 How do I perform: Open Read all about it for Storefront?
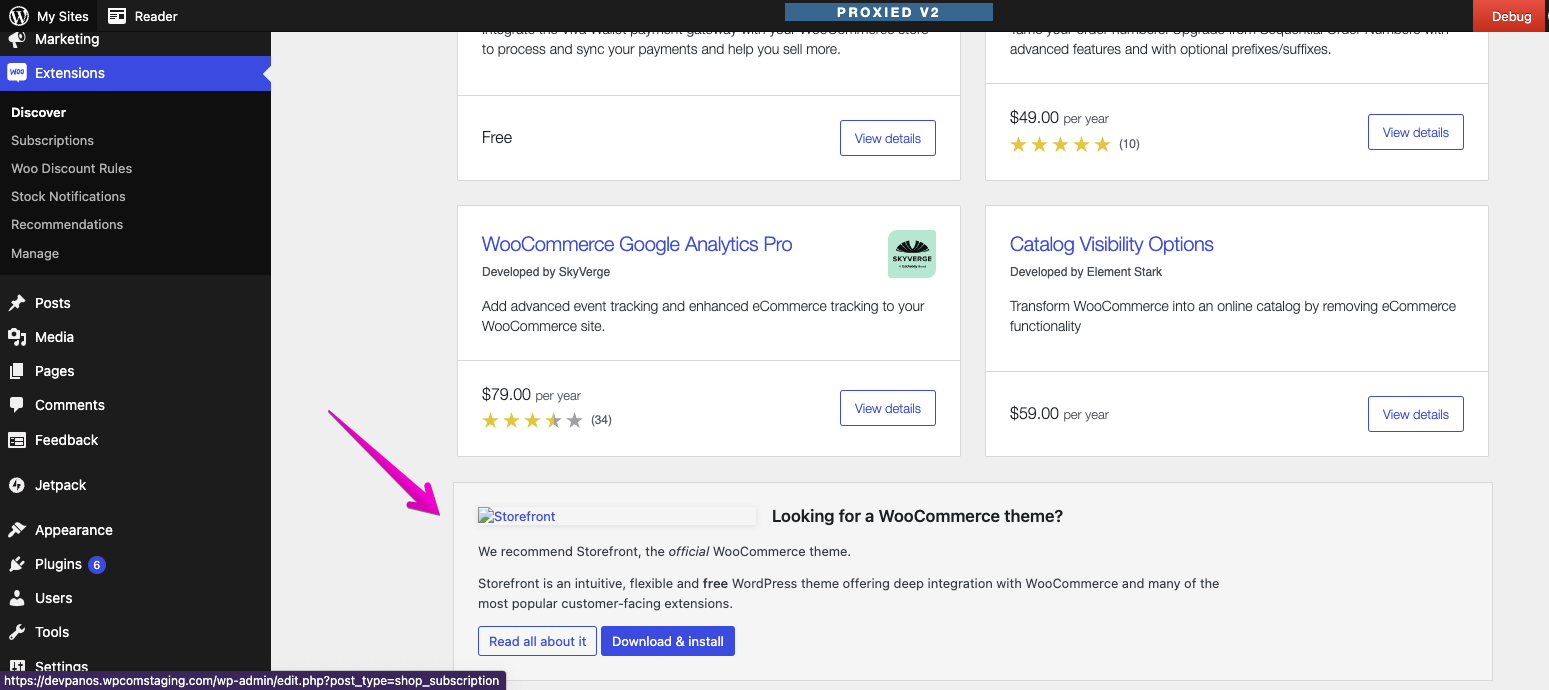coord(537,640)
